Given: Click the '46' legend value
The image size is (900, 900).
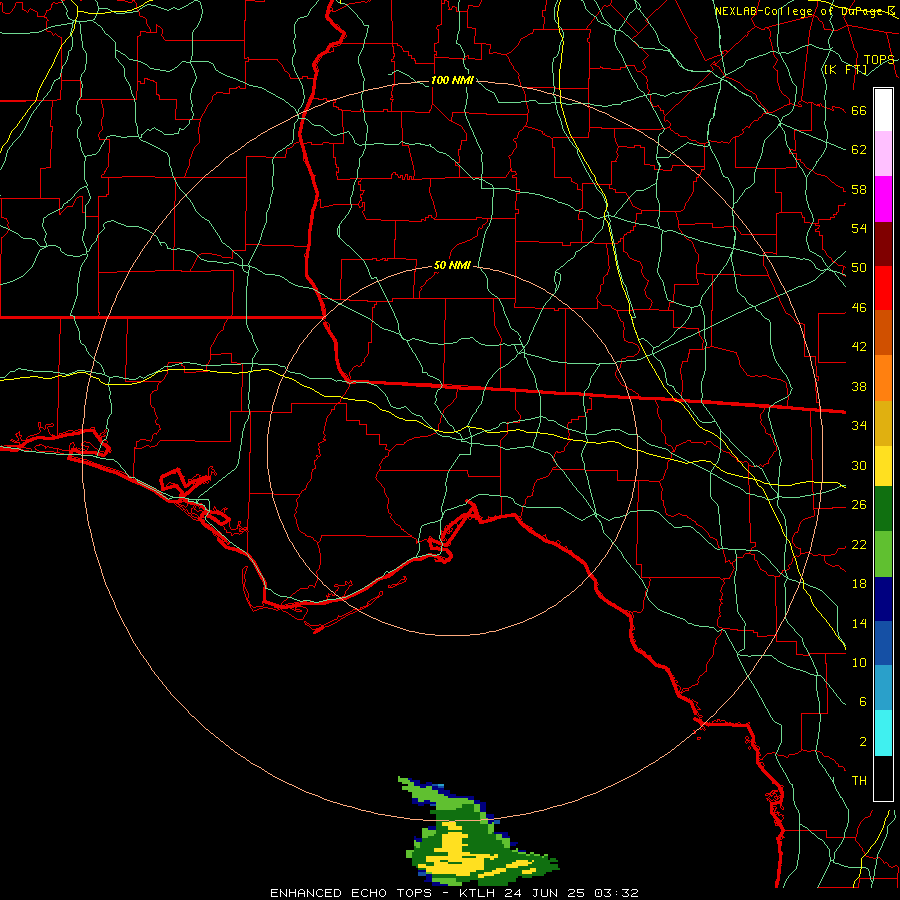Looking at the screenshot, I should [859, 308].
